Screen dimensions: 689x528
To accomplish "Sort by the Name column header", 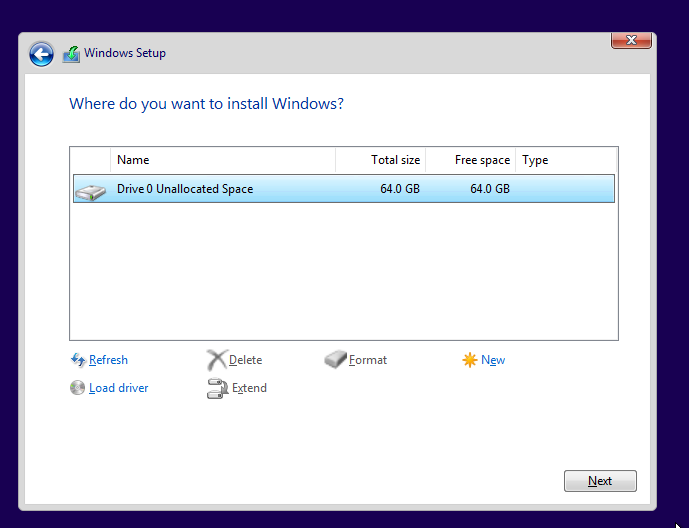I will pyautogui.click(x=223, y=160).
